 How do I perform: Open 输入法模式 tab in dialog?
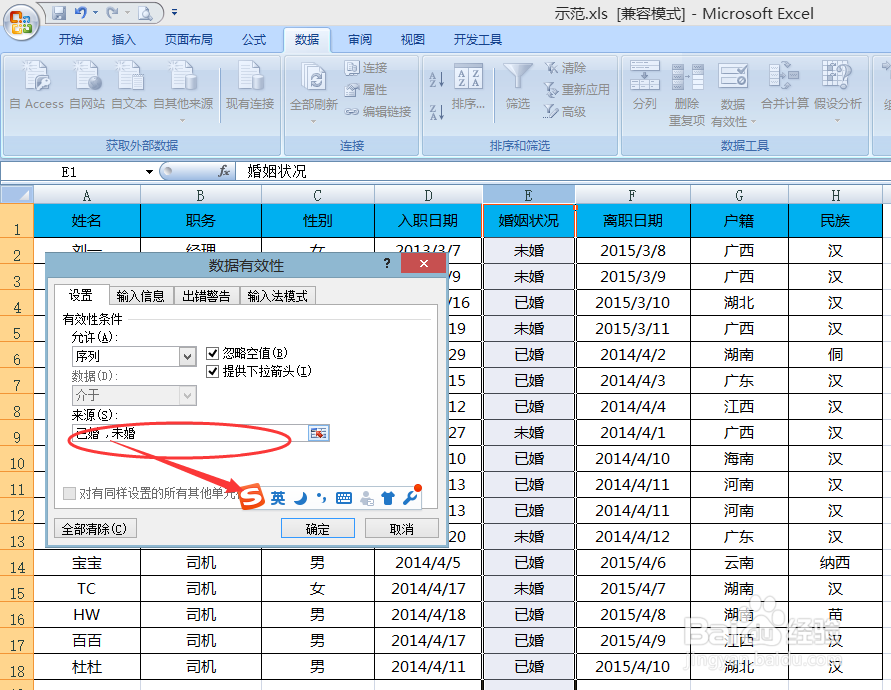[277, 296]
